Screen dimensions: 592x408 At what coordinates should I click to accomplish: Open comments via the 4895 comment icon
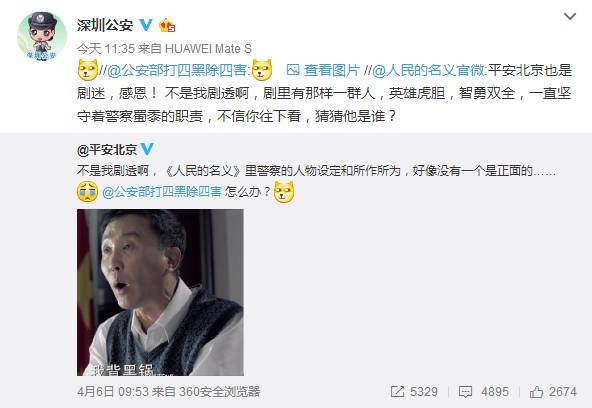[x=484, y=392]
